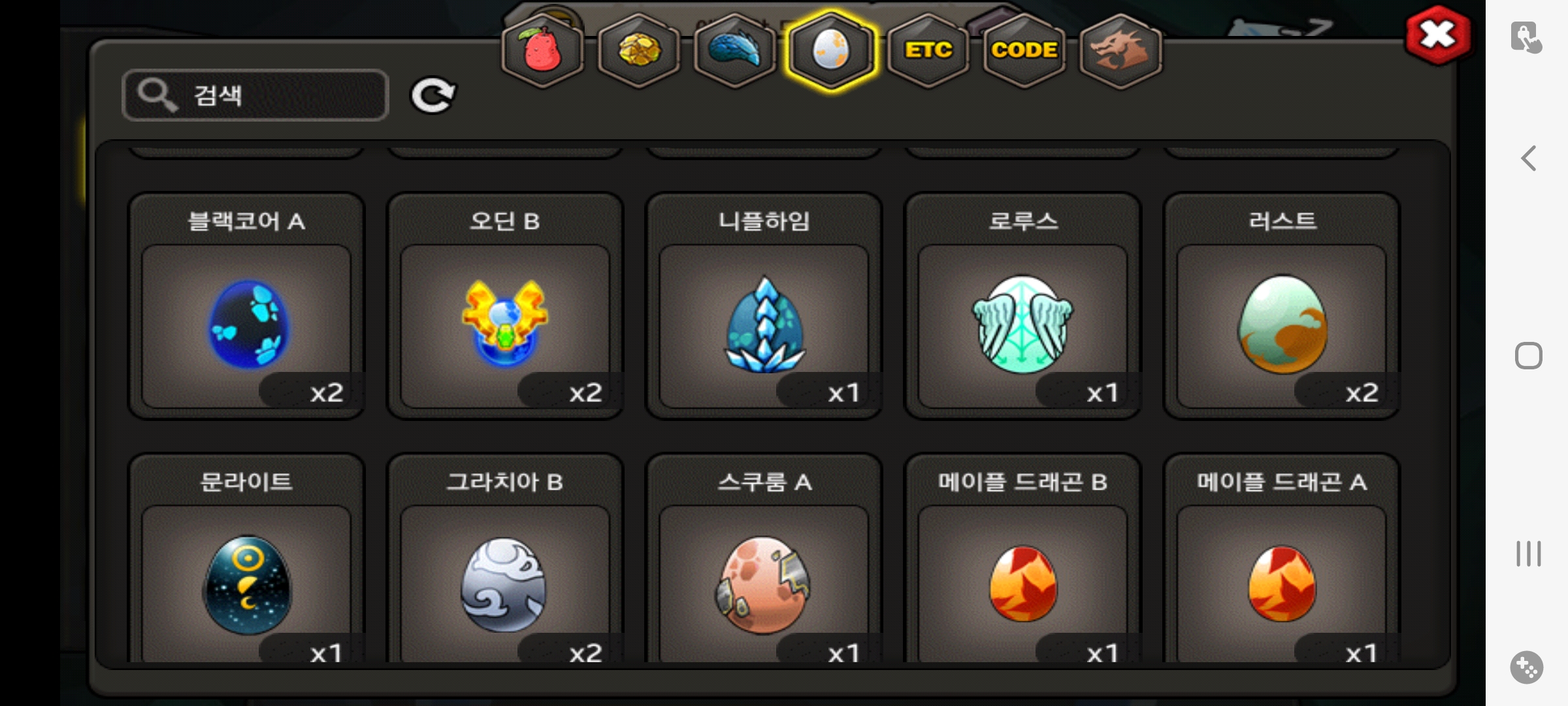Choose the 그라치아 B silver egg
The height and width of the screenshot is (706, 1568).
coord(505,559)
